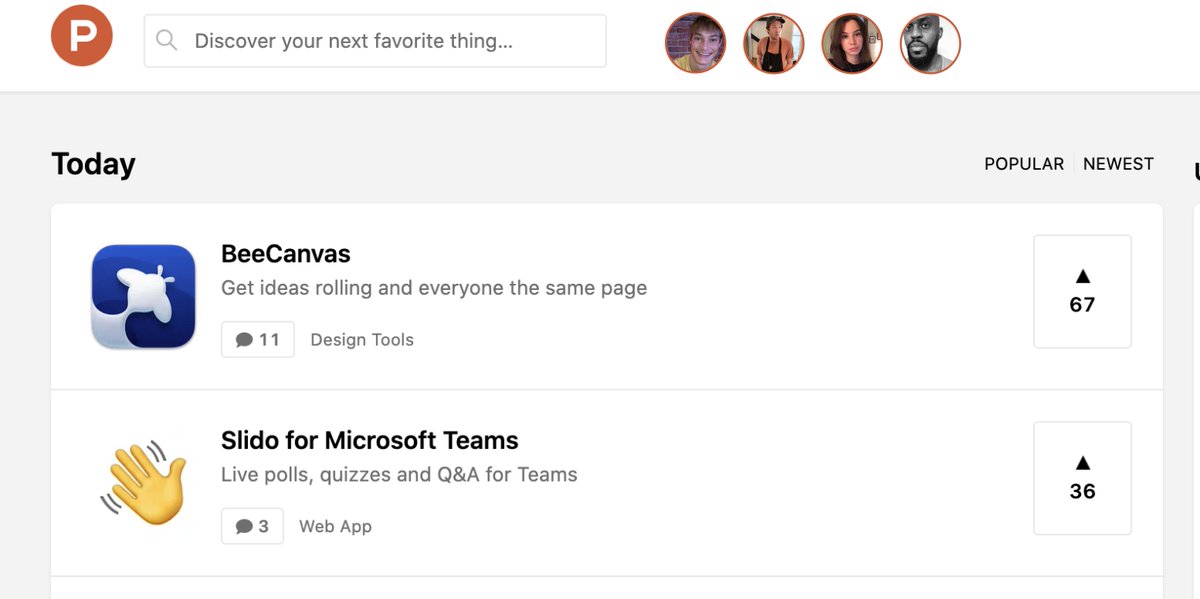Image resolution: width=1200 pixels, height=599 pixels.
Task: Open the bearded man's avatar
Action: pyautogui.click(x=930, y=43)
